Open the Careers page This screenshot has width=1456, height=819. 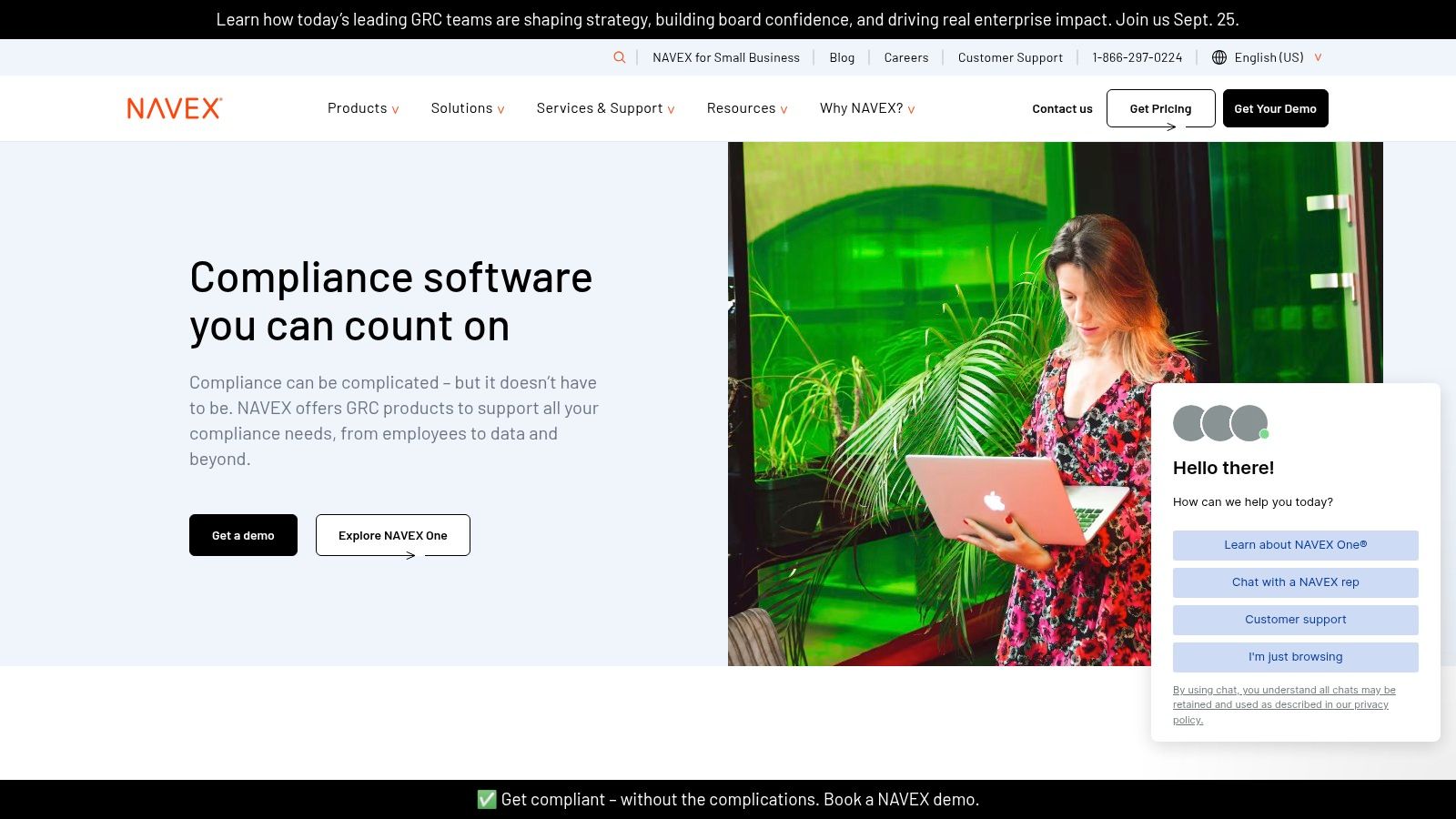click(x=906, y=57)
